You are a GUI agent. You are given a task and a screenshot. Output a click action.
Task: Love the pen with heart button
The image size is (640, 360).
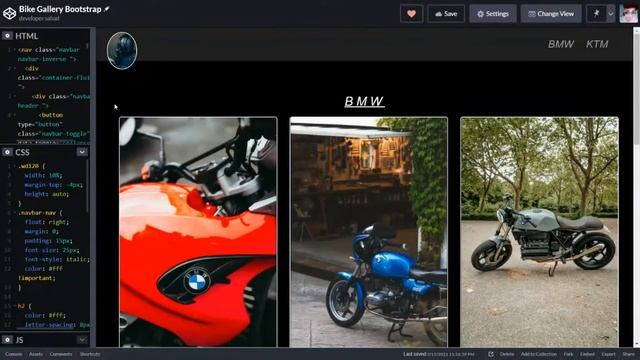click(411, 14)
